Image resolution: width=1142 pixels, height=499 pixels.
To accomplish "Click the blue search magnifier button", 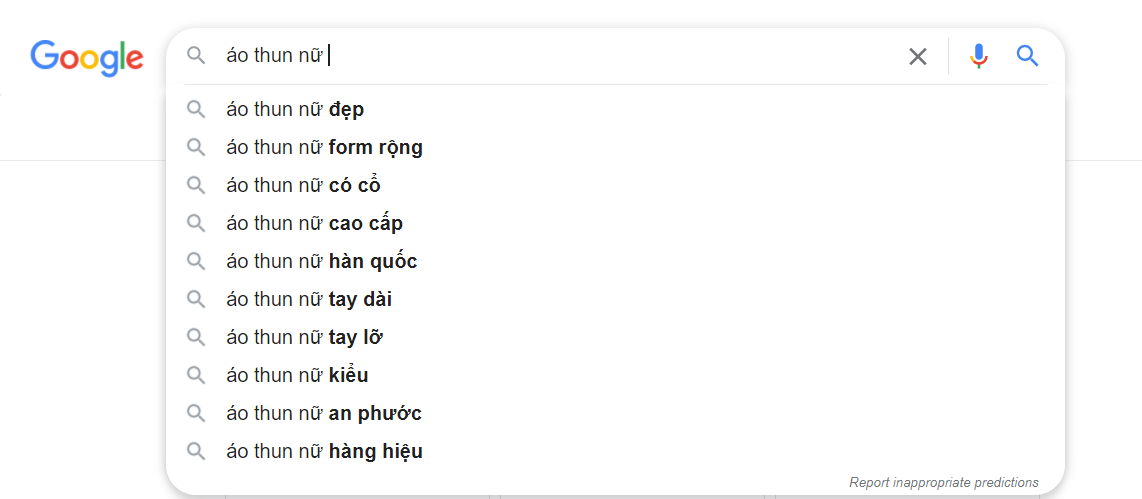I will click(1027, 56).
